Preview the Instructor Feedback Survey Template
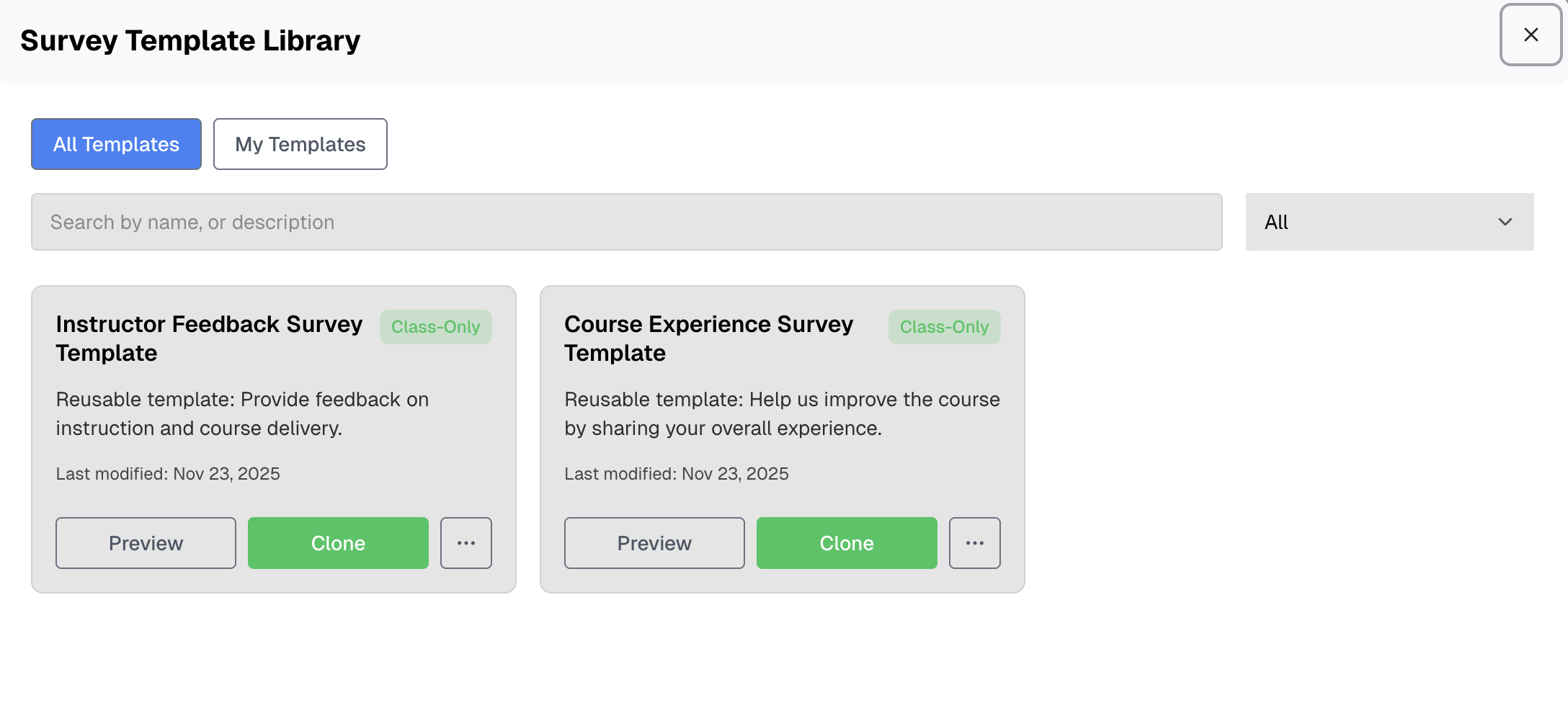Image resolution: width=1568 pixels, height=713 pixels. pyautogui.click(x=146, y=543)
